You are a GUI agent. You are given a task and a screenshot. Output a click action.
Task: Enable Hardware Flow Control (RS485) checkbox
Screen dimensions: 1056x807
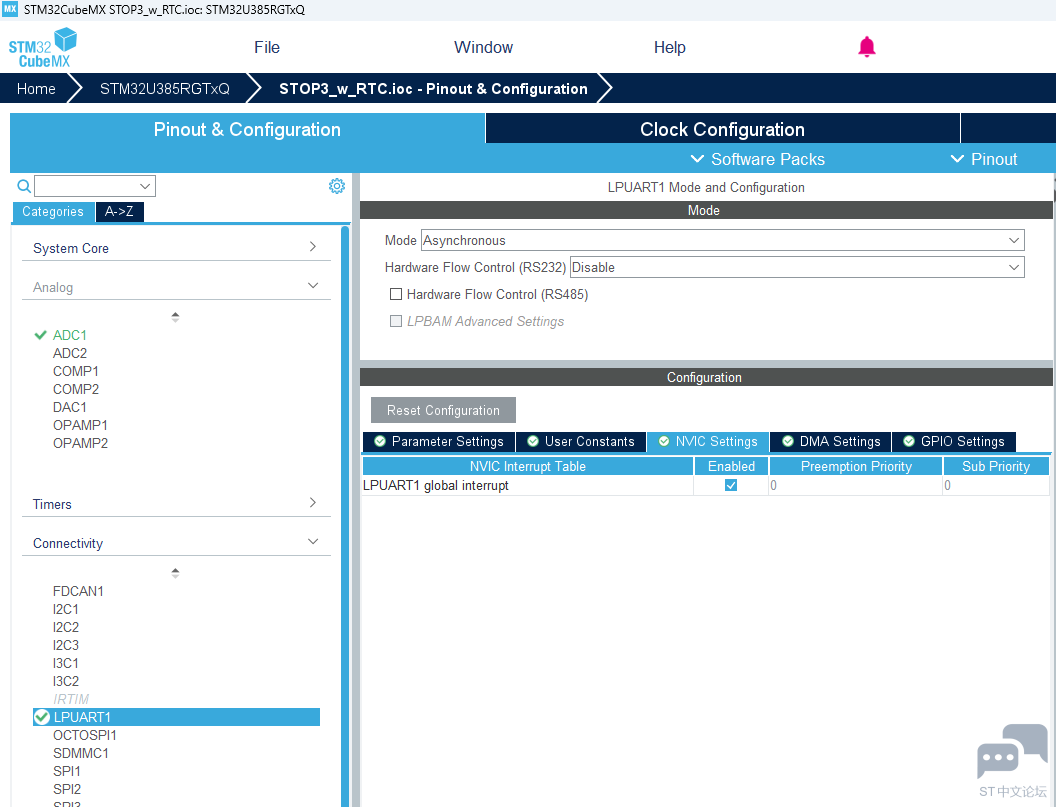396,294
